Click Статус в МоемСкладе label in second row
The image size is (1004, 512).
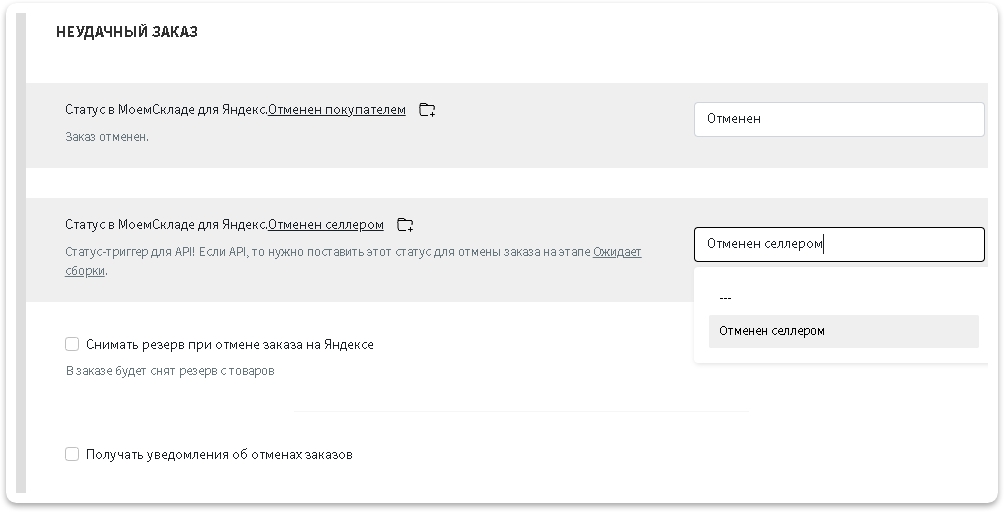pyautogui.click(x=166, y=225)
